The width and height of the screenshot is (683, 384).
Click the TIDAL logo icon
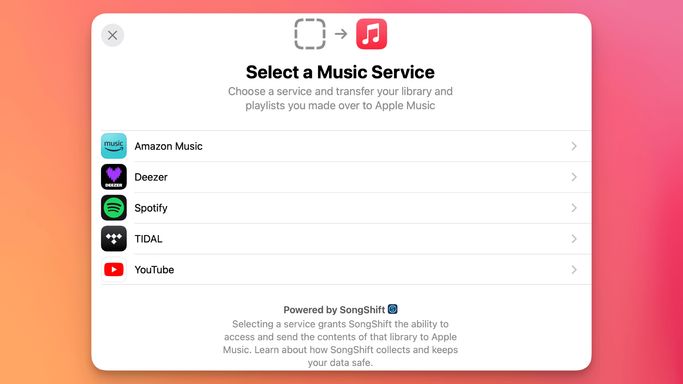pyautogui.click(x=114, y=239)
